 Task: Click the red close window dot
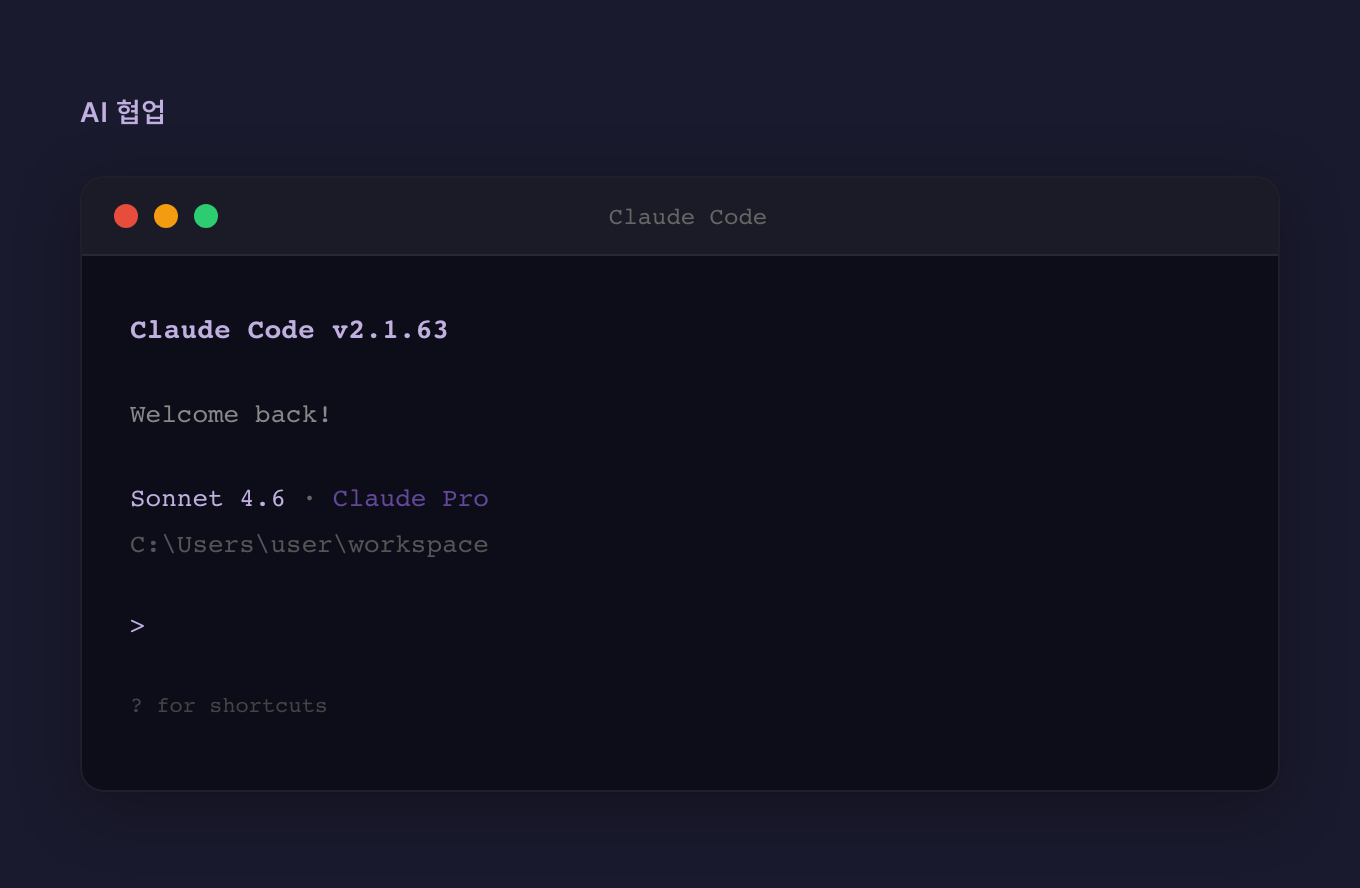(126, 216)
